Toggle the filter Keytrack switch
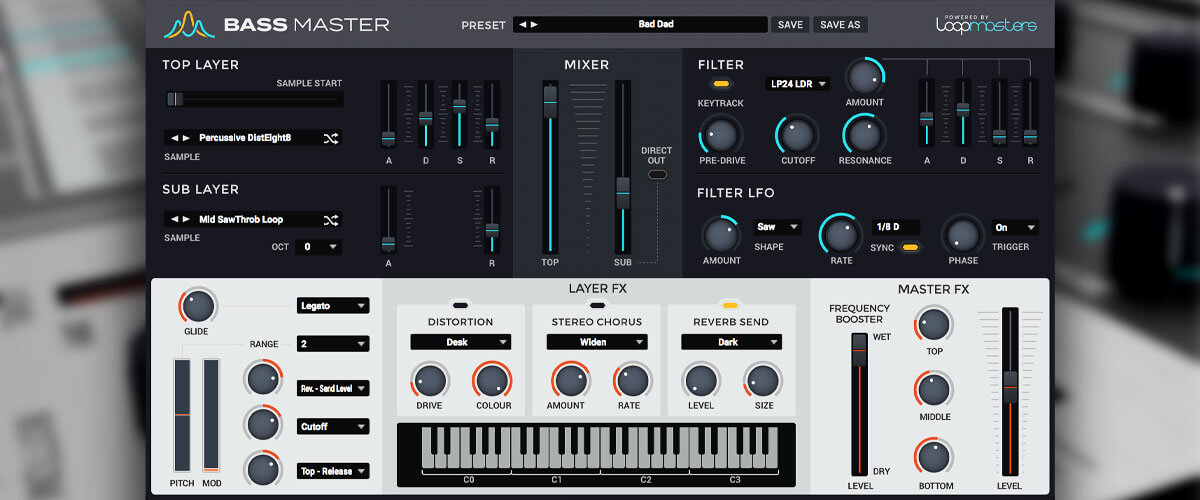Image resolution: width=1200 pixels, height=500 pixels. [720, 84]
